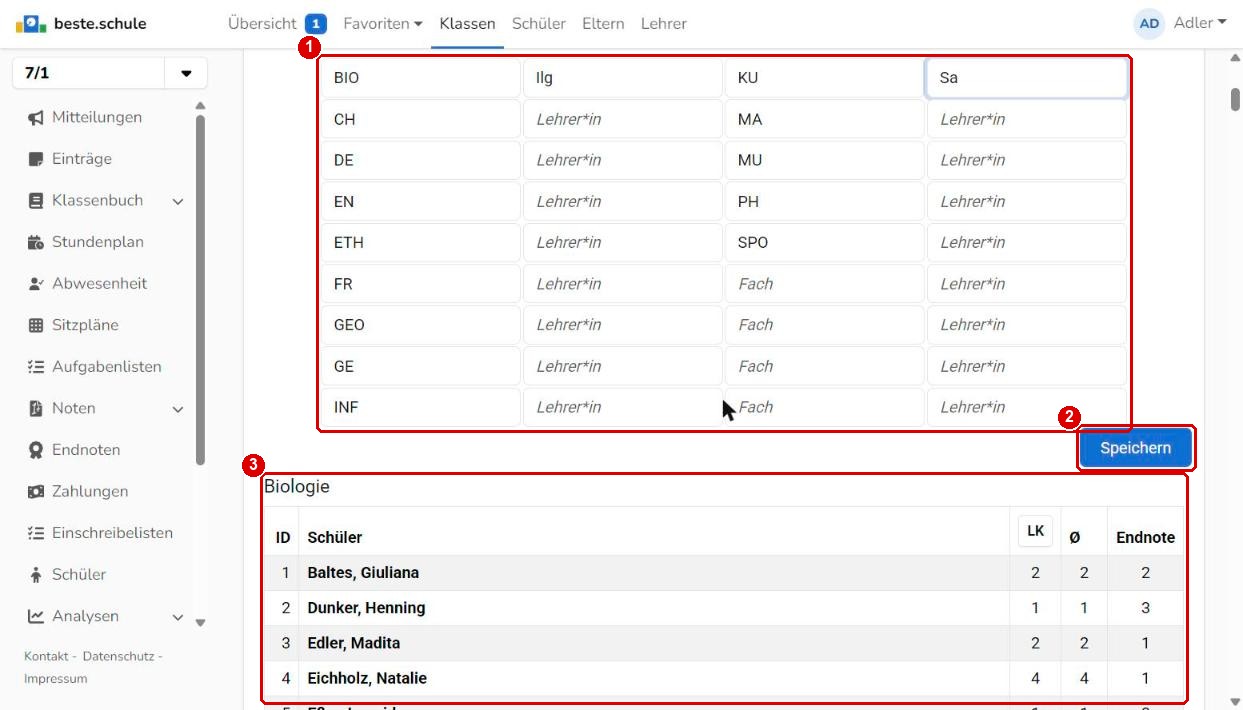Follow the Kontakt link

[45, 656]
